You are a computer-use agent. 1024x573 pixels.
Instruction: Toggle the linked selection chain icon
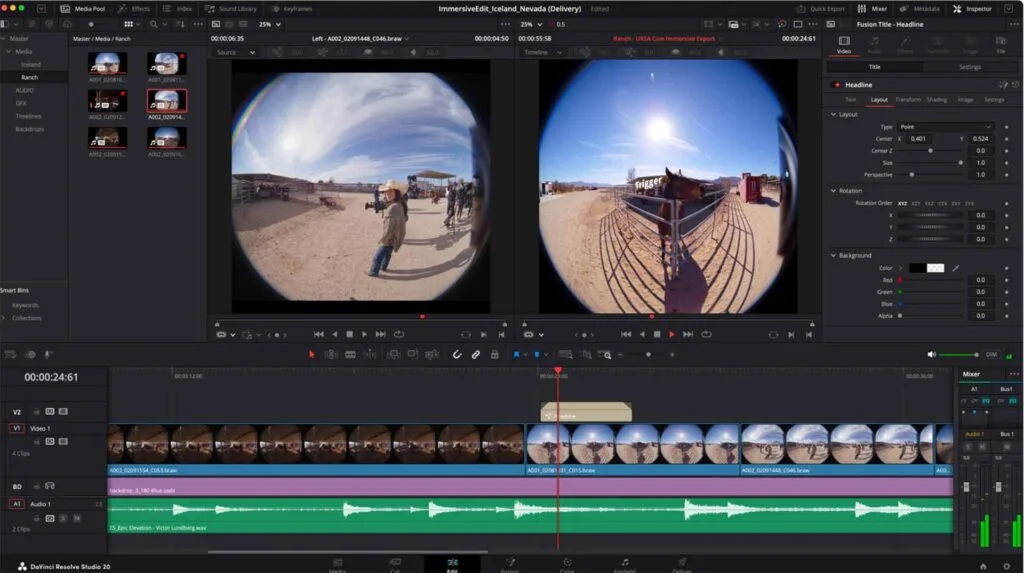coord(475,355)
